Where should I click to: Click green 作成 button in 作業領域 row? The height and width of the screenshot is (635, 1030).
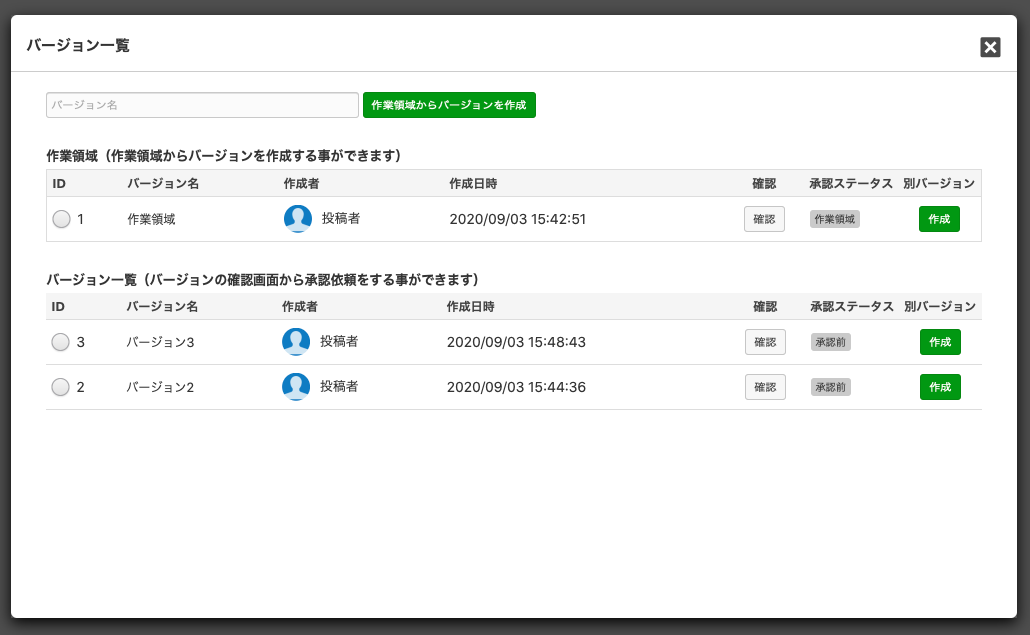(939, 219)
